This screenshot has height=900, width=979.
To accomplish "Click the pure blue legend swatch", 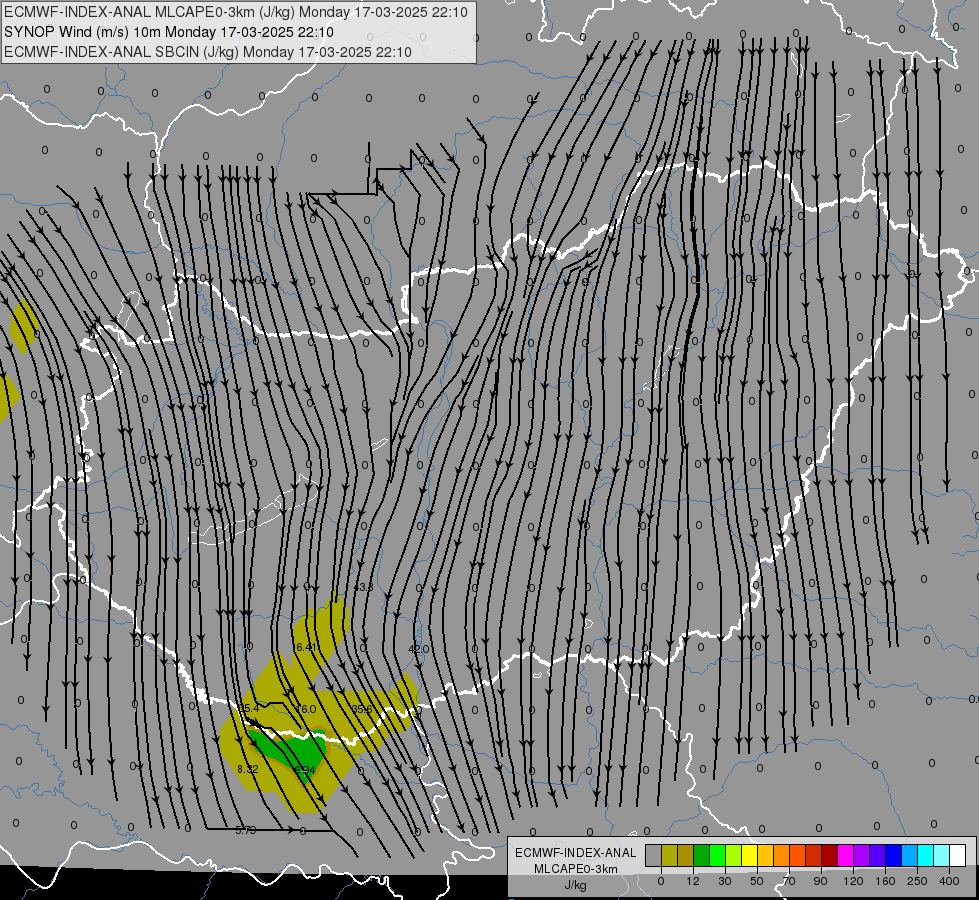I will [x=894, y=855].
